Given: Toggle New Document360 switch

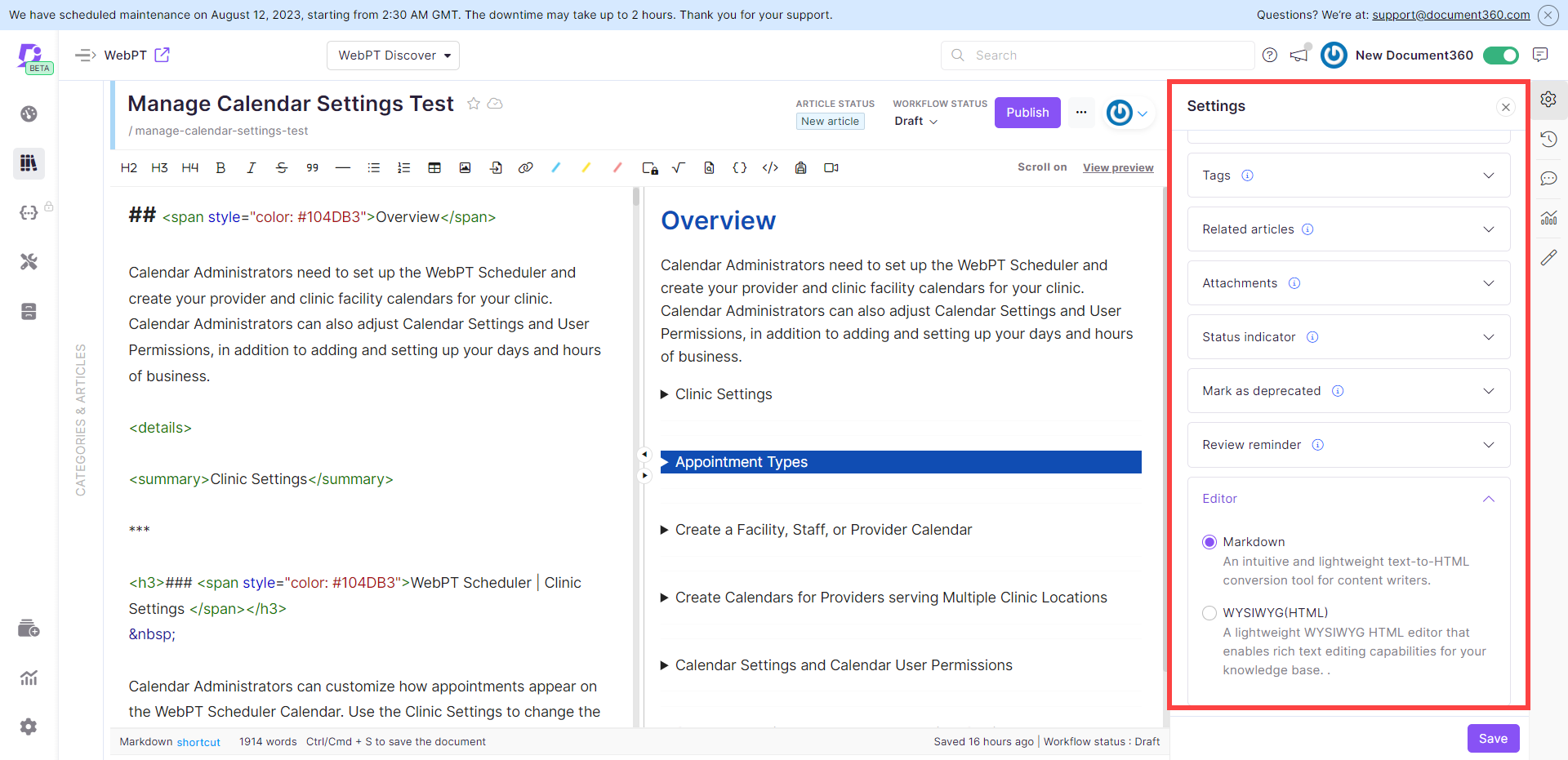Looking at the screenshot, I should (x=1500, y=56).
